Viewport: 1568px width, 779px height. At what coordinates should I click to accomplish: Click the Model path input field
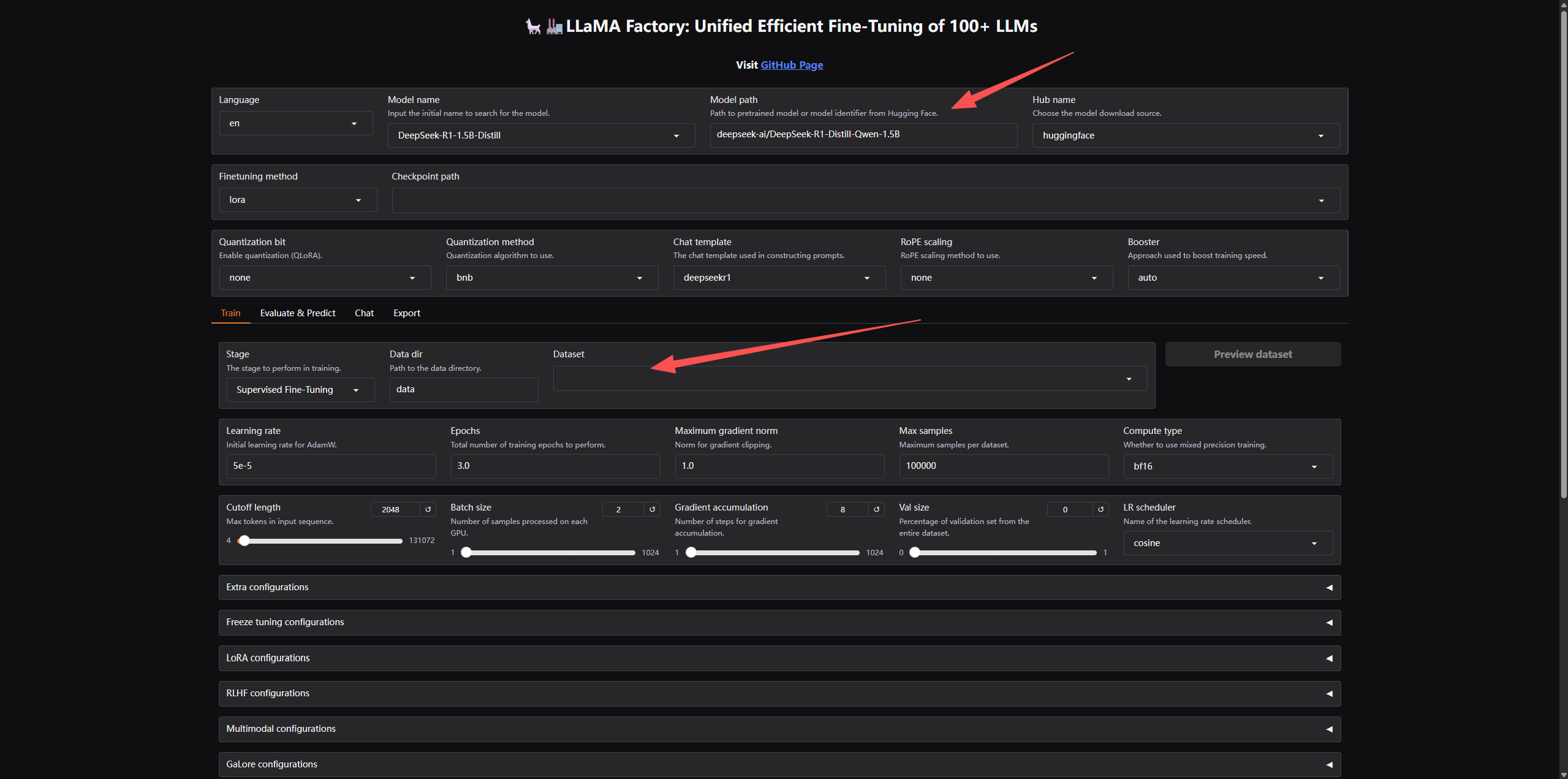tap(863, 135)
